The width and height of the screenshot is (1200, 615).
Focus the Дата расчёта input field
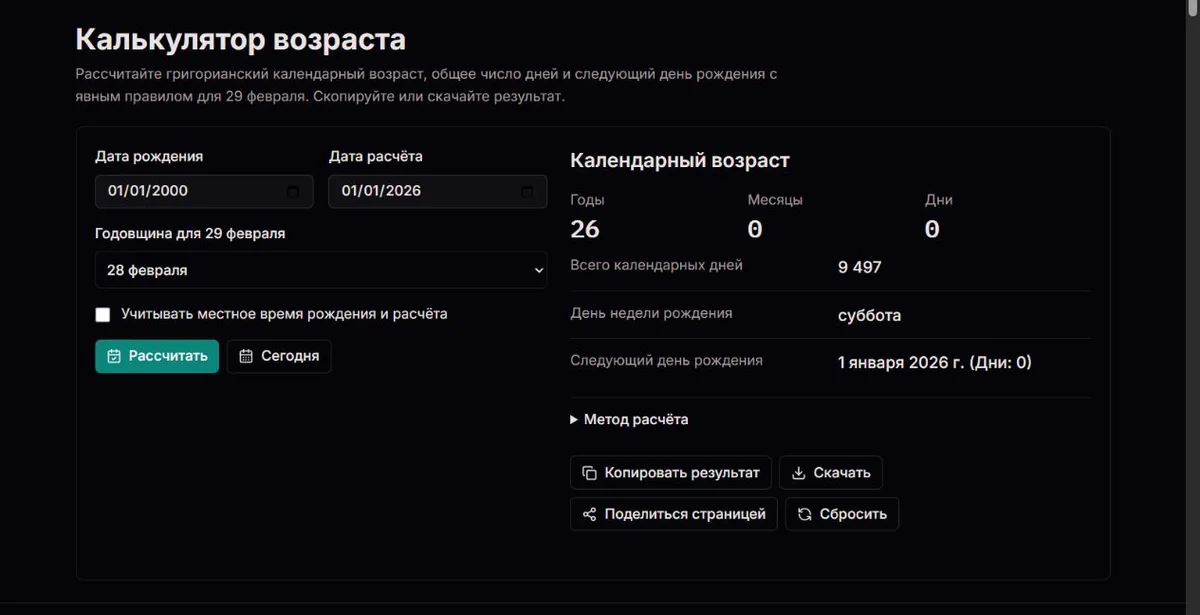(438, 191)
